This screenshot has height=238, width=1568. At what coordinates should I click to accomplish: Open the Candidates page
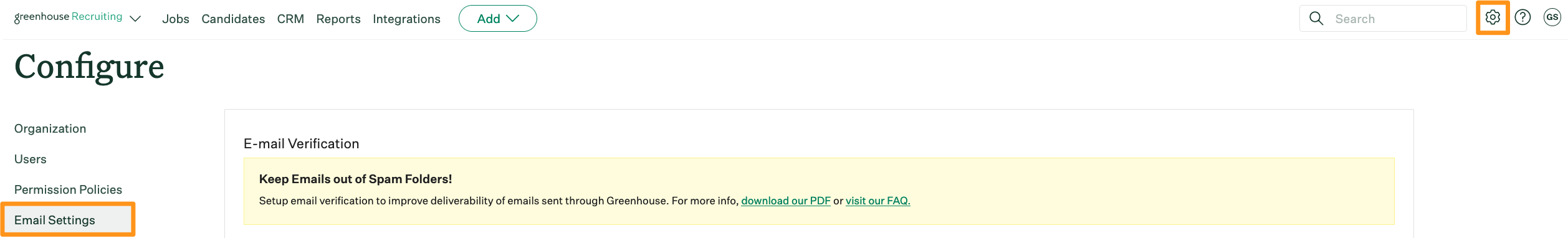tap(233, 19)
